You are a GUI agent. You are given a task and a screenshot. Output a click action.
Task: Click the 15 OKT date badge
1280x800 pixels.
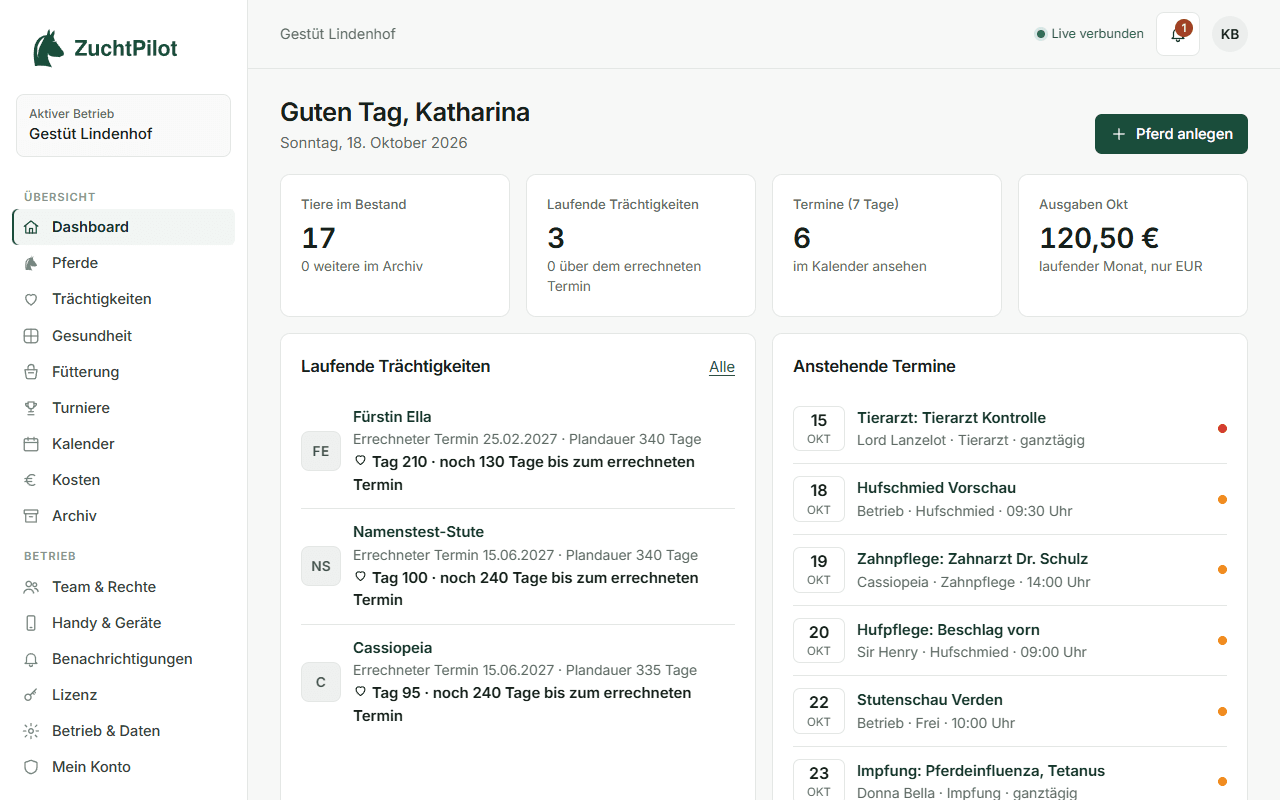[x=819, y=428]
